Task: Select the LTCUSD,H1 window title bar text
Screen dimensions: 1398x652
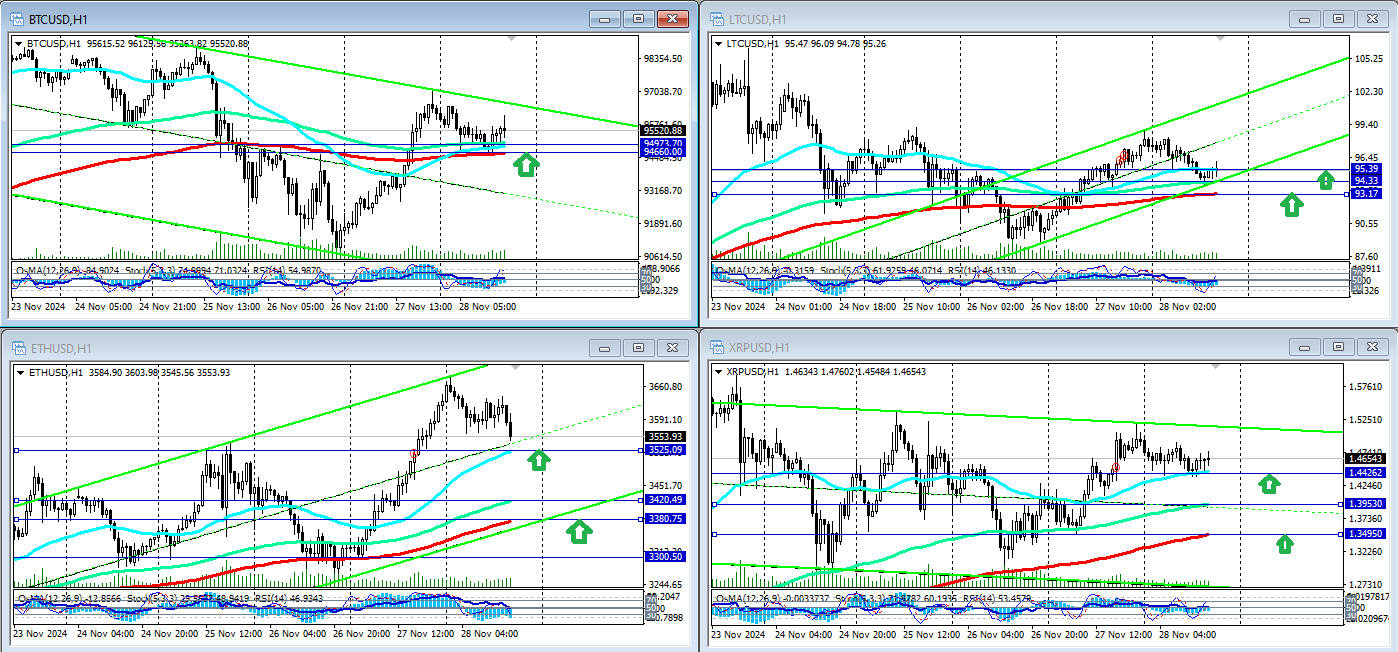Action: [x=757, y=19]
